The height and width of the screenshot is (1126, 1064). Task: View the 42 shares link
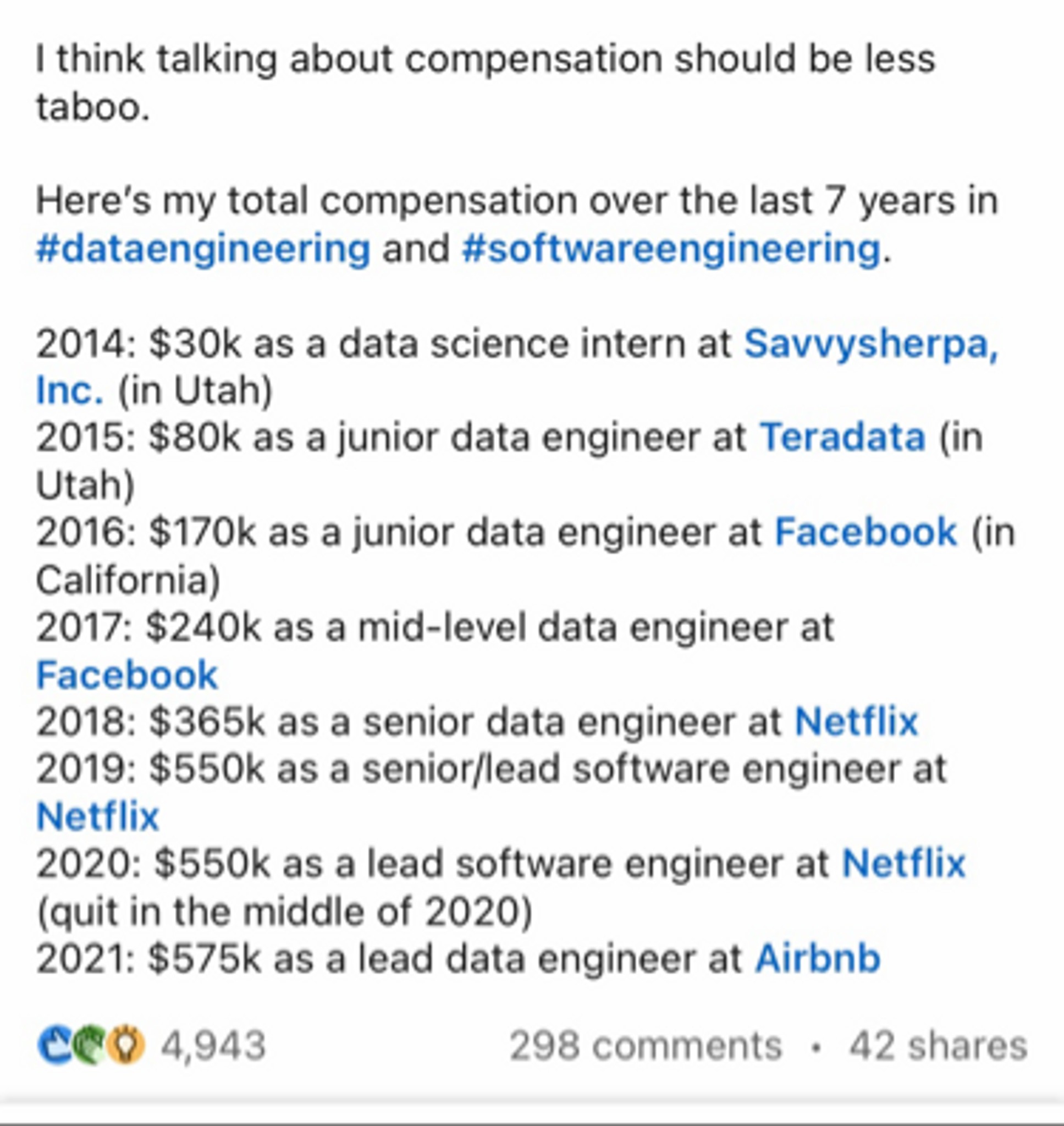pos(938,1046)
